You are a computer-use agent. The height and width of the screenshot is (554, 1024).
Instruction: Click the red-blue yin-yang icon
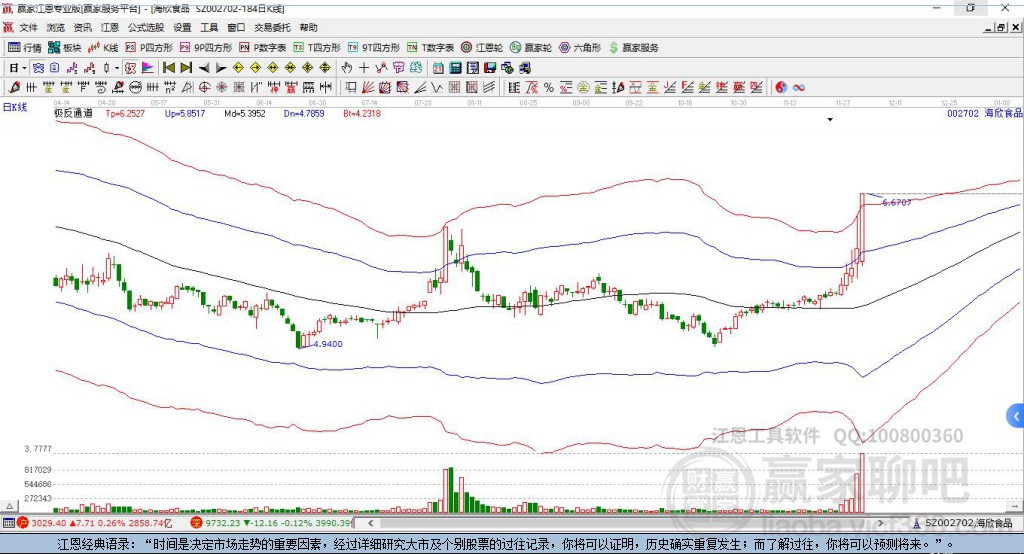click(x=781, y=88)
